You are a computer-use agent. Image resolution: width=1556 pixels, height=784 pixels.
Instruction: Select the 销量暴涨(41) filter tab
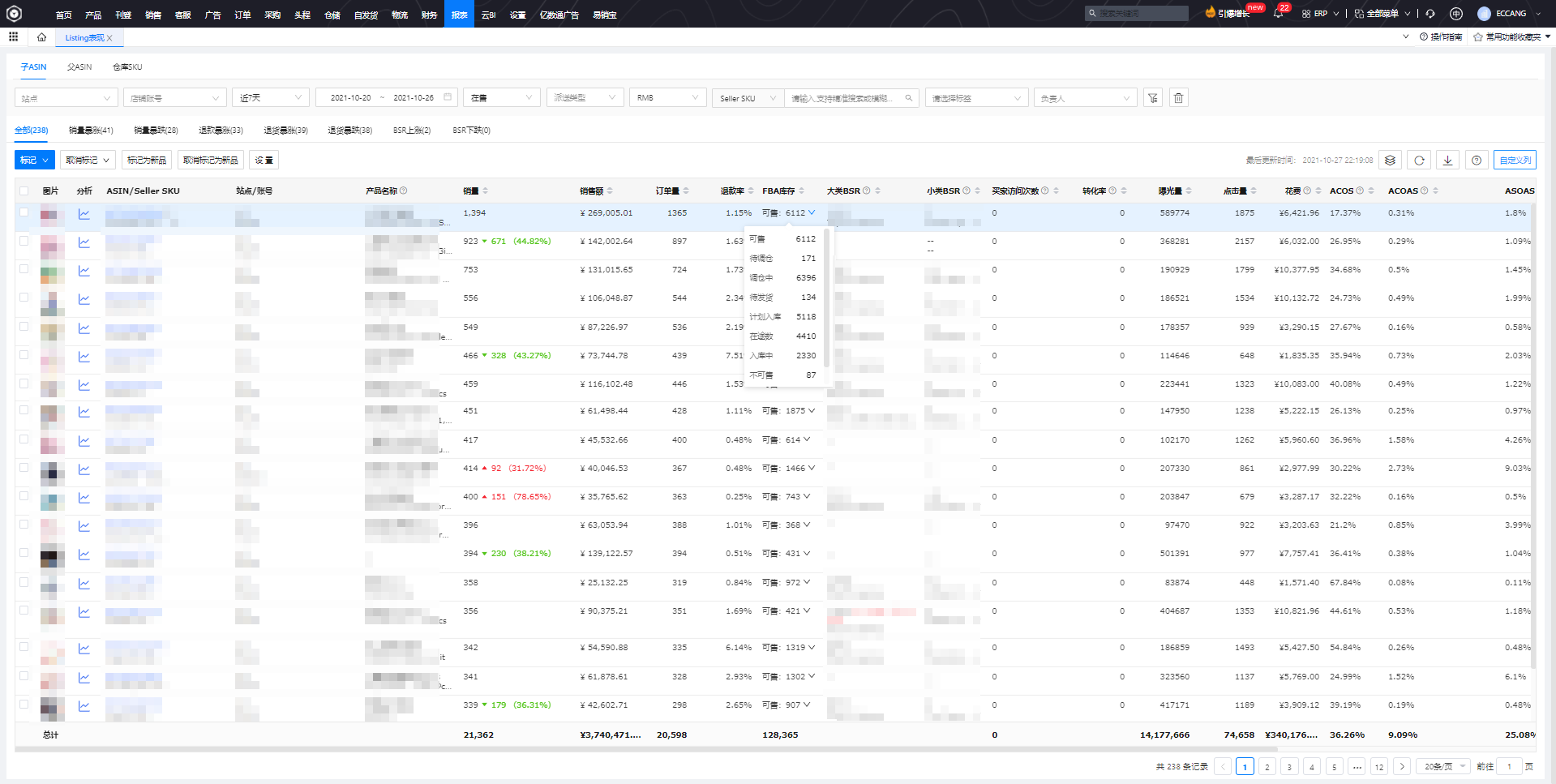91,131
